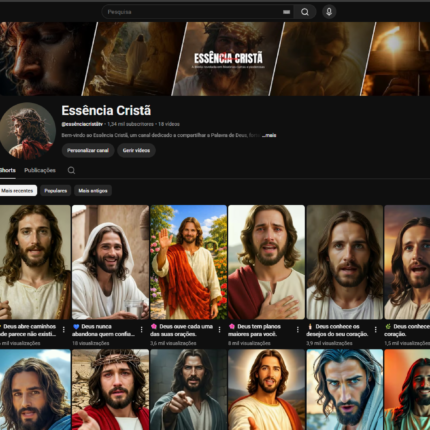This screenshot has width=430, height=430.
Task: Click title 'Deus ouve cada uma das suas orações'
Action: click(182, 330)
